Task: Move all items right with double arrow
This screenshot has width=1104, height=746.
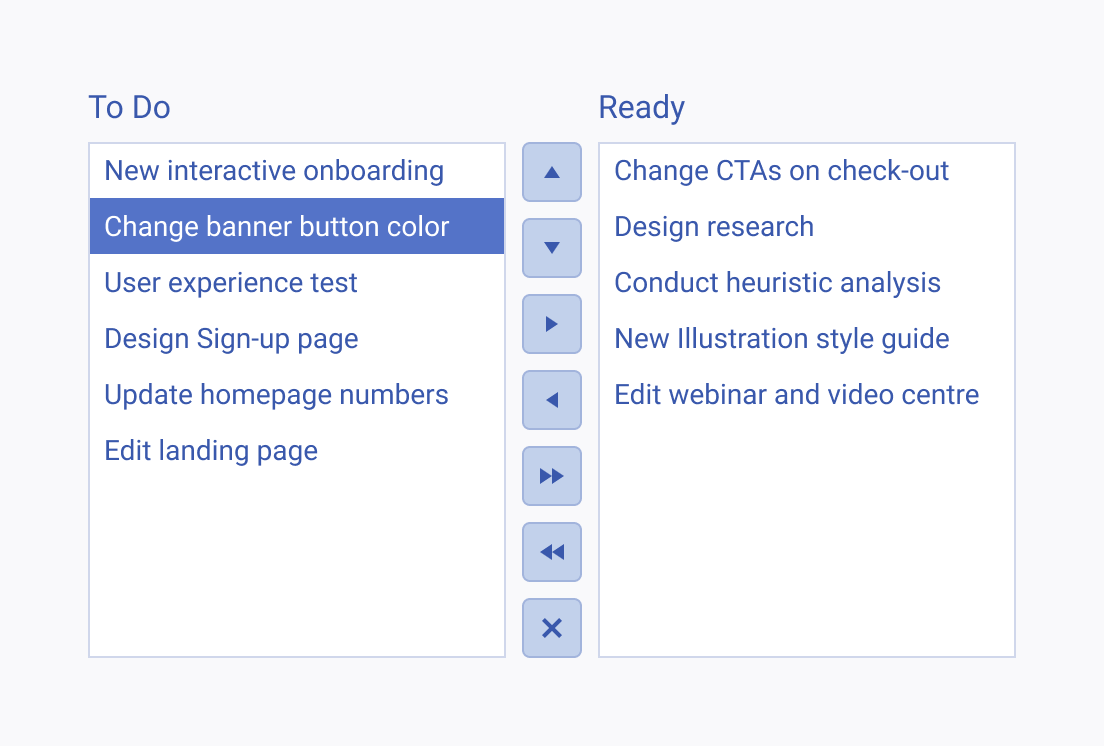Action: tap(552, 476)
